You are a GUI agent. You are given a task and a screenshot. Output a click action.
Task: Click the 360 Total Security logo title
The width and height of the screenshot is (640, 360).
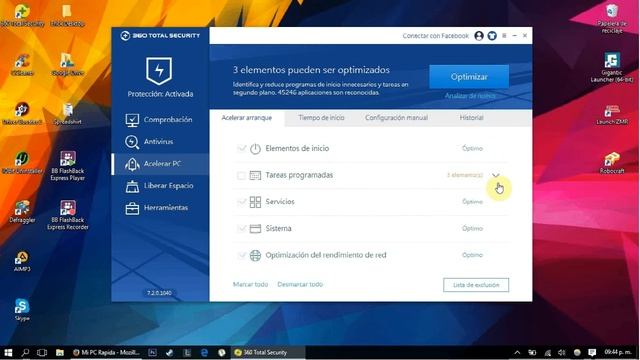coord(160,36)
